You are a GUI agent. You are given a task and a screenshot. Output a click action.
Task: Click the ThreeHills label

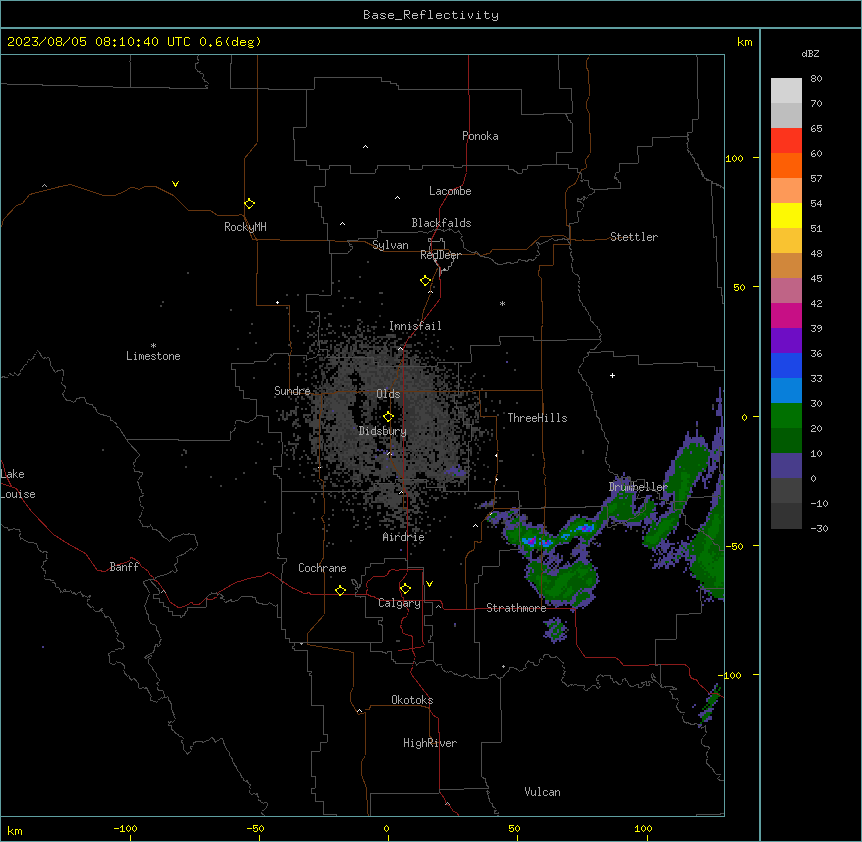pyautogui.click(x=537, y=418)
